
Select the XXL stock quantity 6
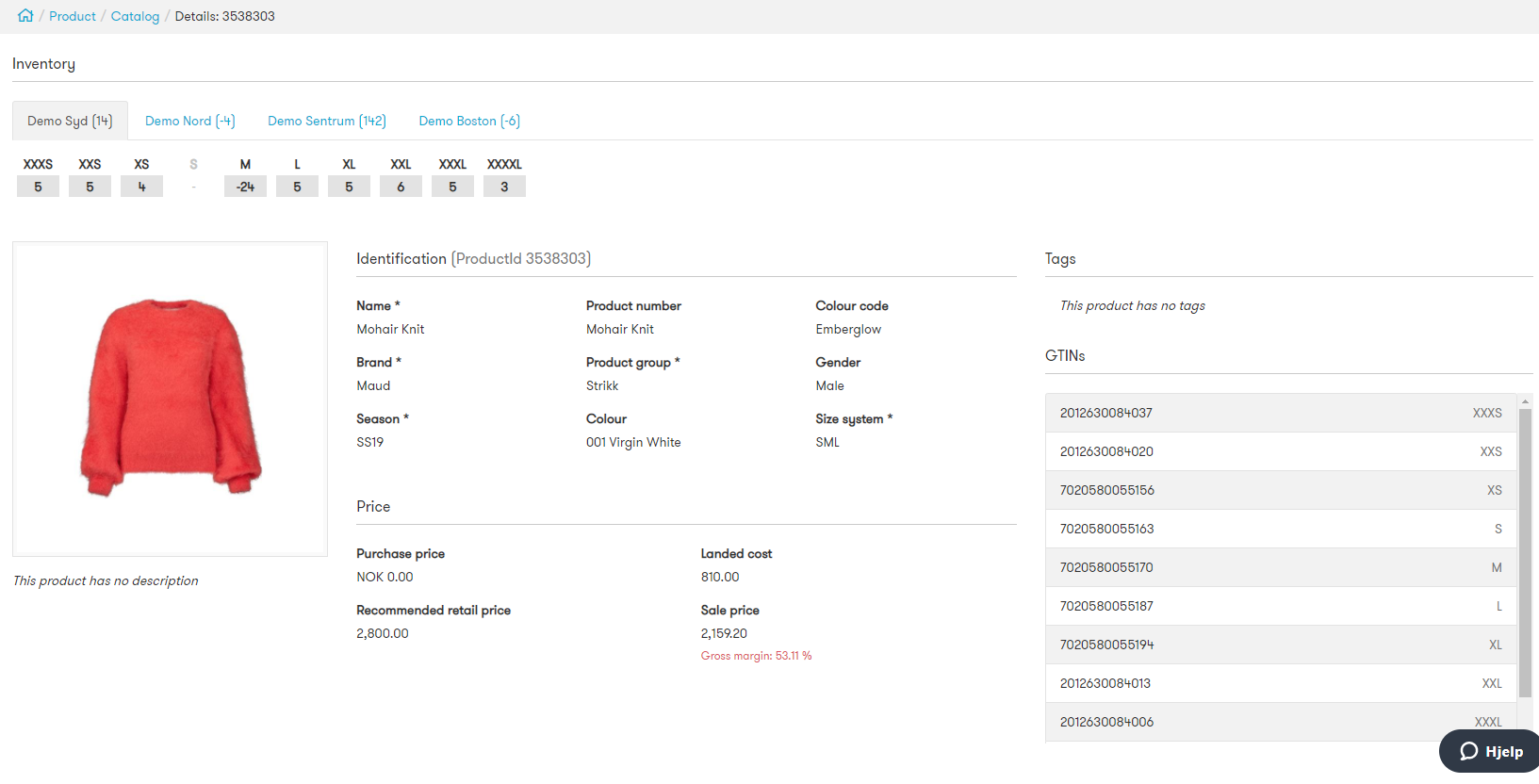(401, 187)
